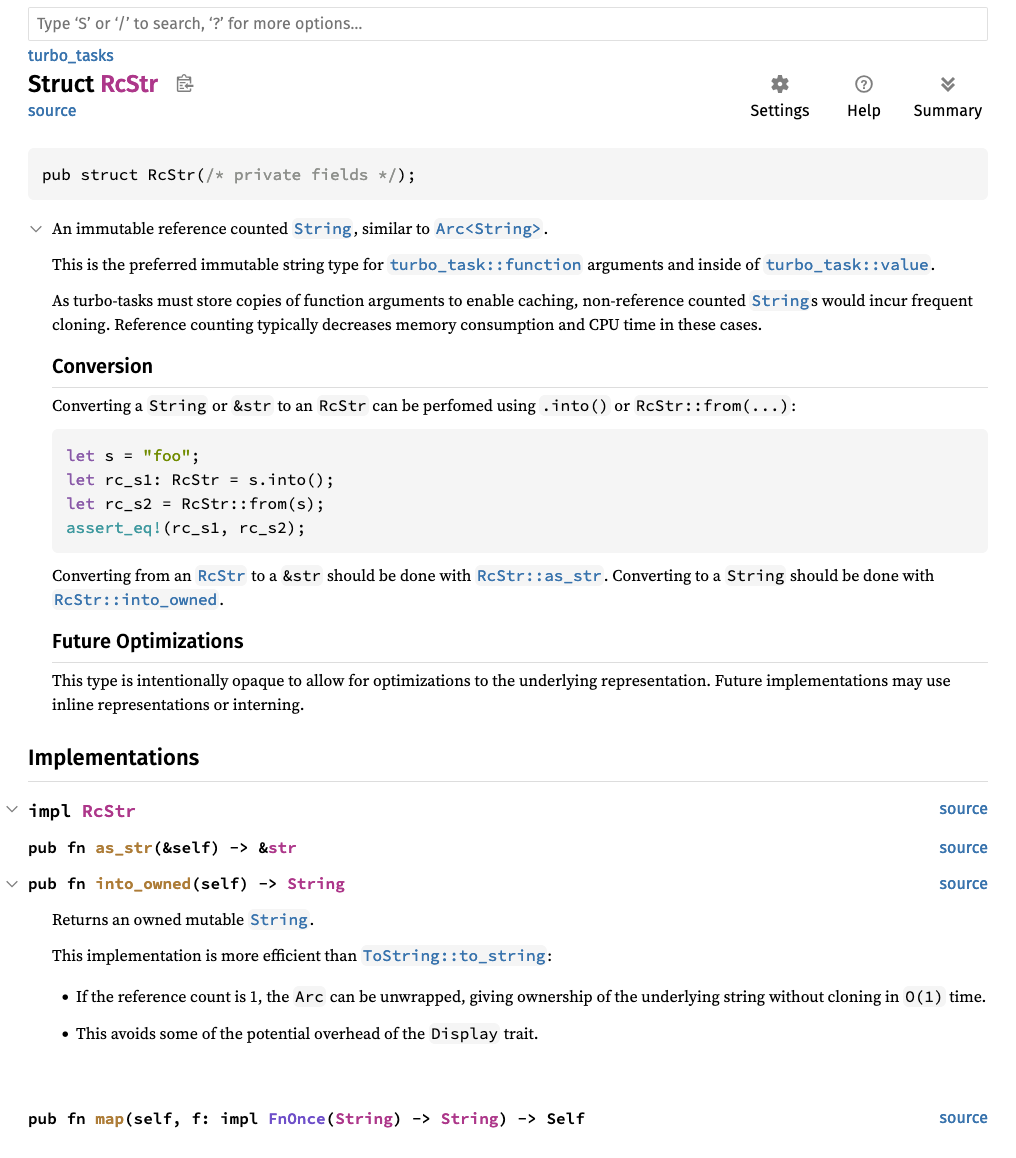
Task: Click the RcStr::as_str conversion link
Action: [x=539, y=575]
